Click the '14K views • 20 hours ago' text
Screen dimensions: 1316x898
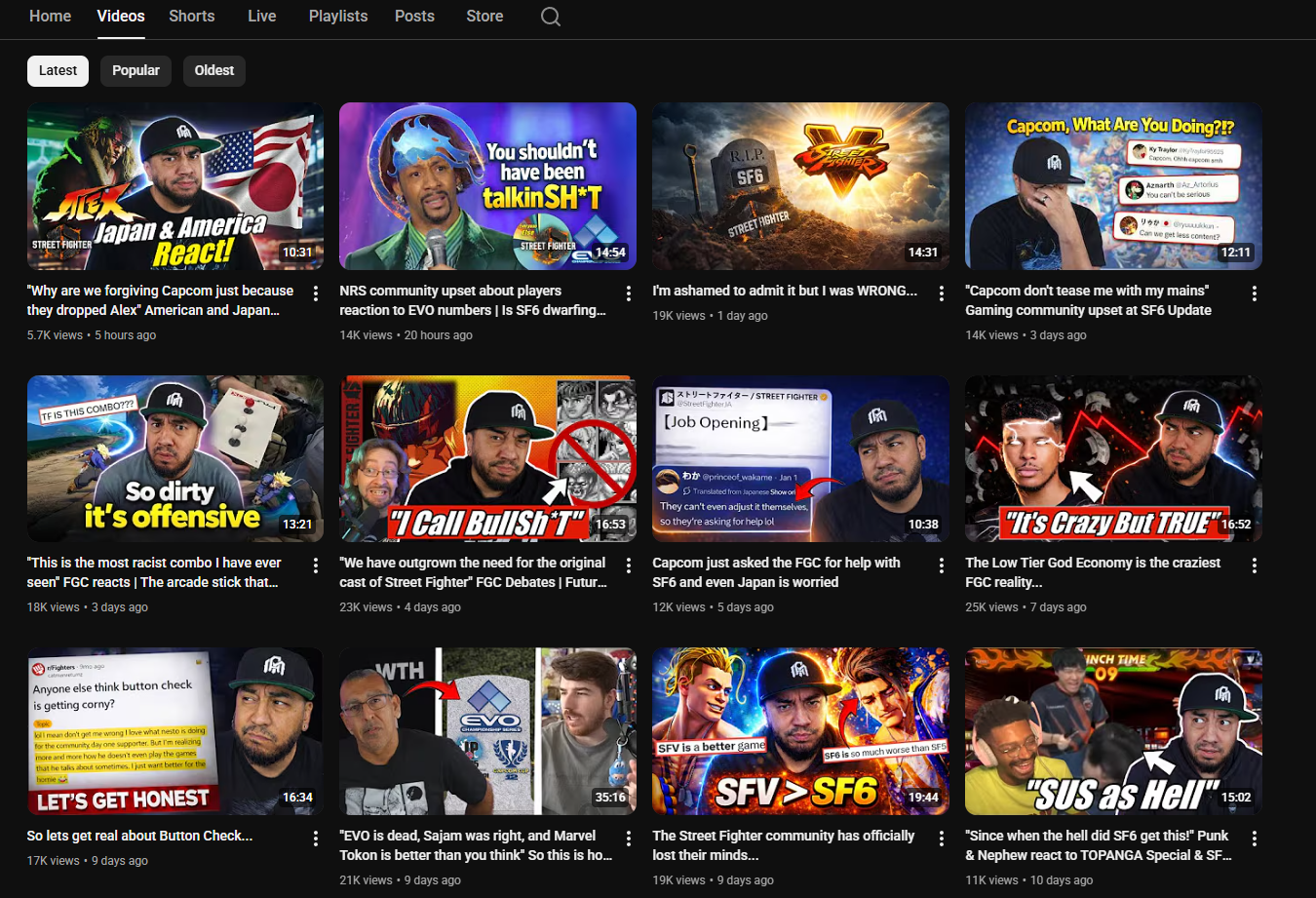pos(406,335)
